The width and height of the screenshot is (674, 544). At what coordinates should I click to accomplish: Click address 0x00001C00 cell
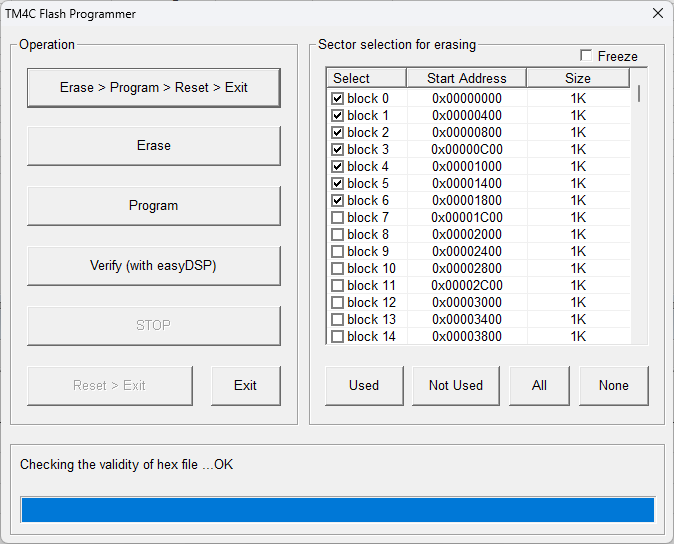pos(467,217)
